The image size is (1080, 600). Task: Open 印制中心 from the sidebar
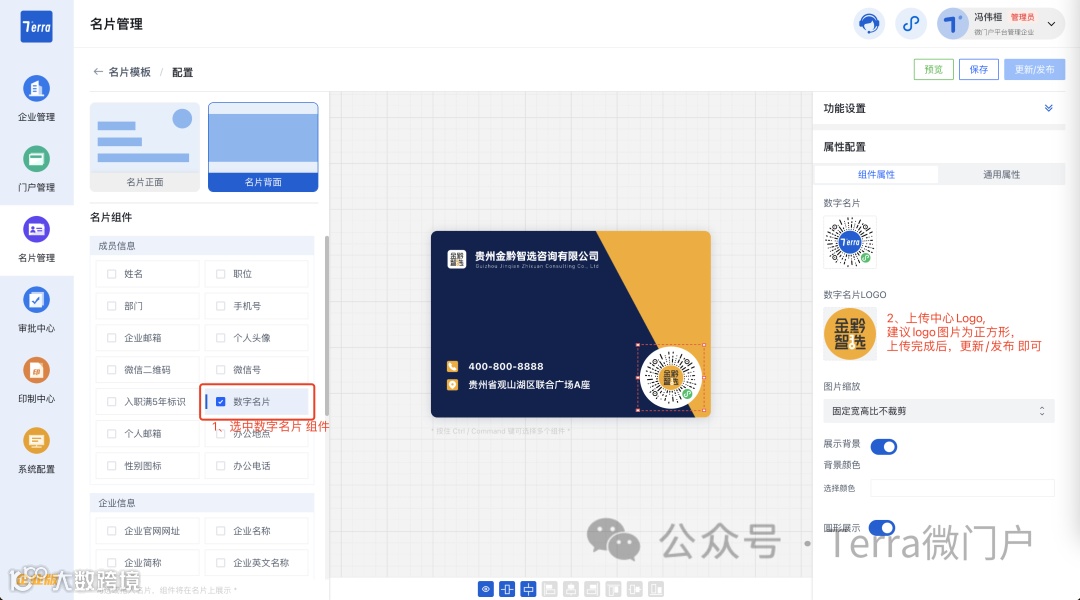[37, 380]
